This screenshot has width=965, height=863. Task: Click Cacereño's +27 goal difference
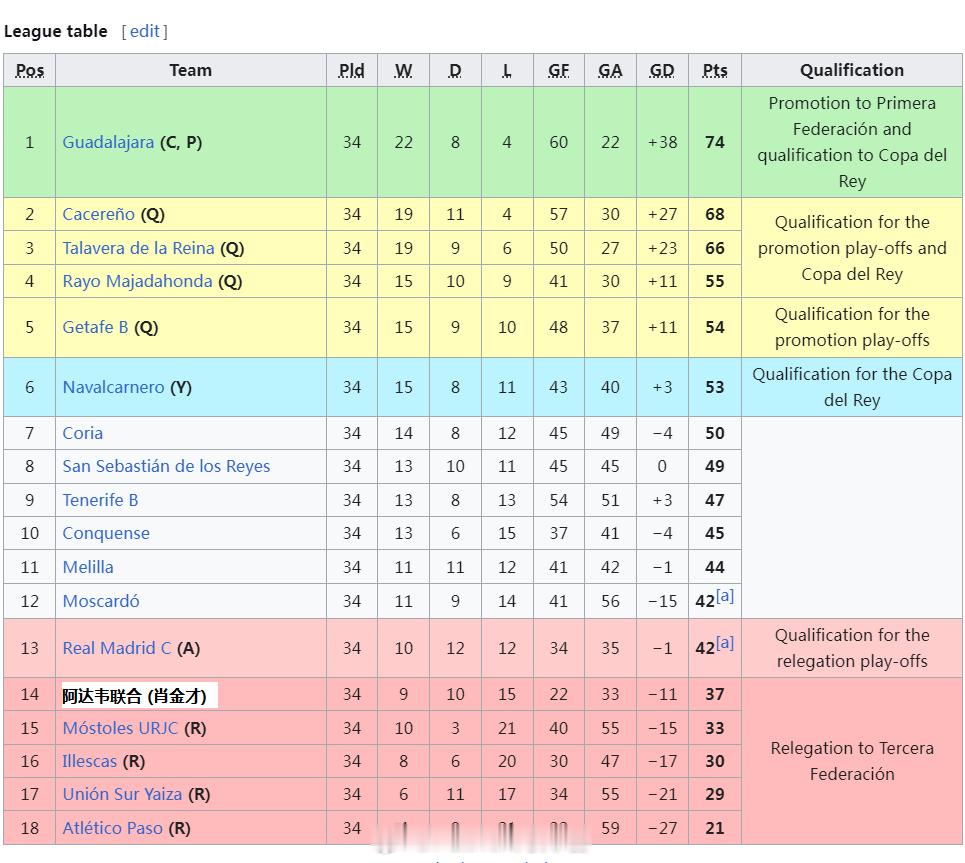pos(662,214)
